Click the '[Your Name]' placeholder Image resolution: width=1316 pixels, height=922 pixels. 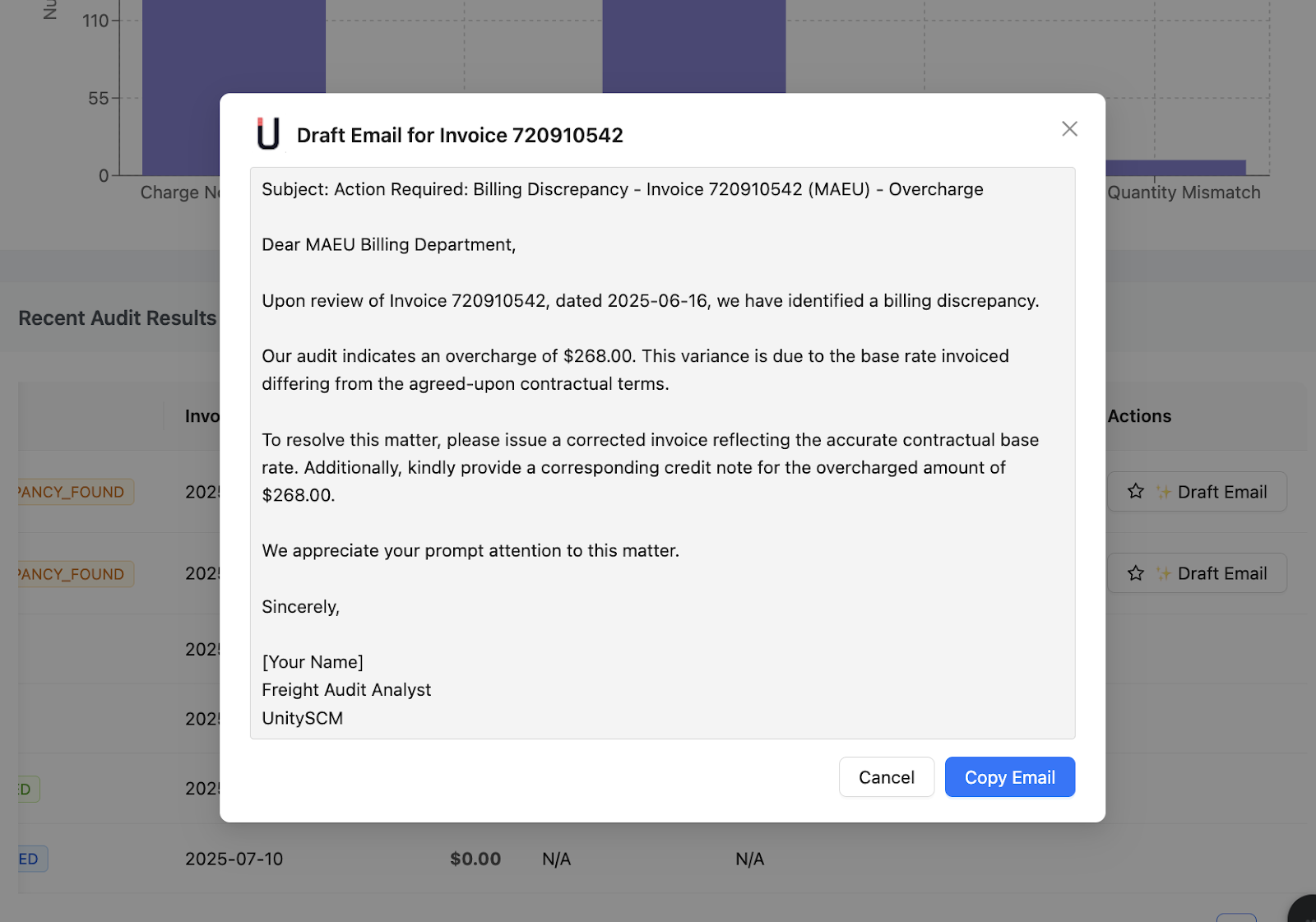pyautogui.click(x=313, y=662)
